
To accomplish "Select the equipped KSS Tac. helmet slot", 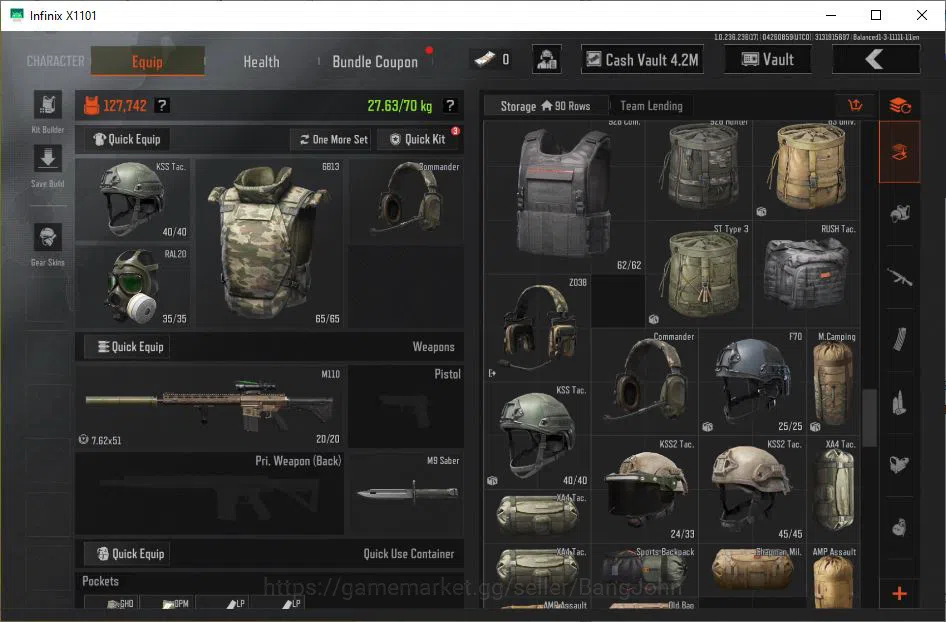I will (x=133, y=200).
